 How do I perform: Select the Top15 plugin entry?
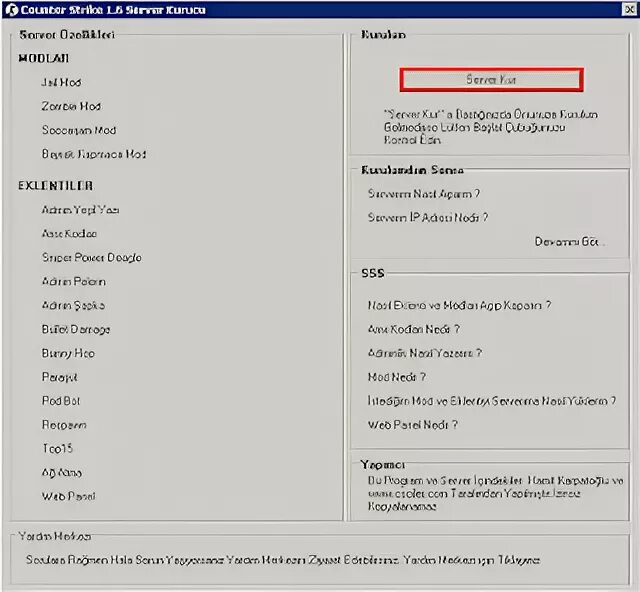tap(58, 449)
